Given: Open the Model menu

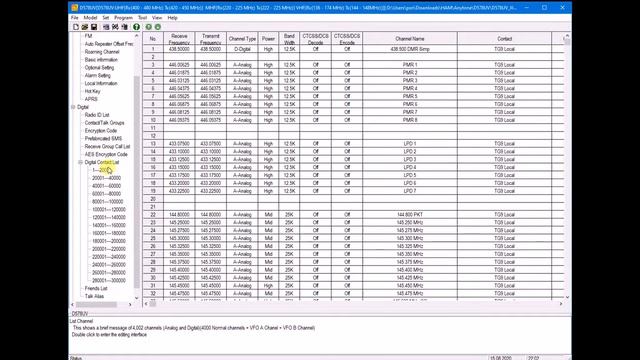Looking at the screenshot, I should click(90, 18).
